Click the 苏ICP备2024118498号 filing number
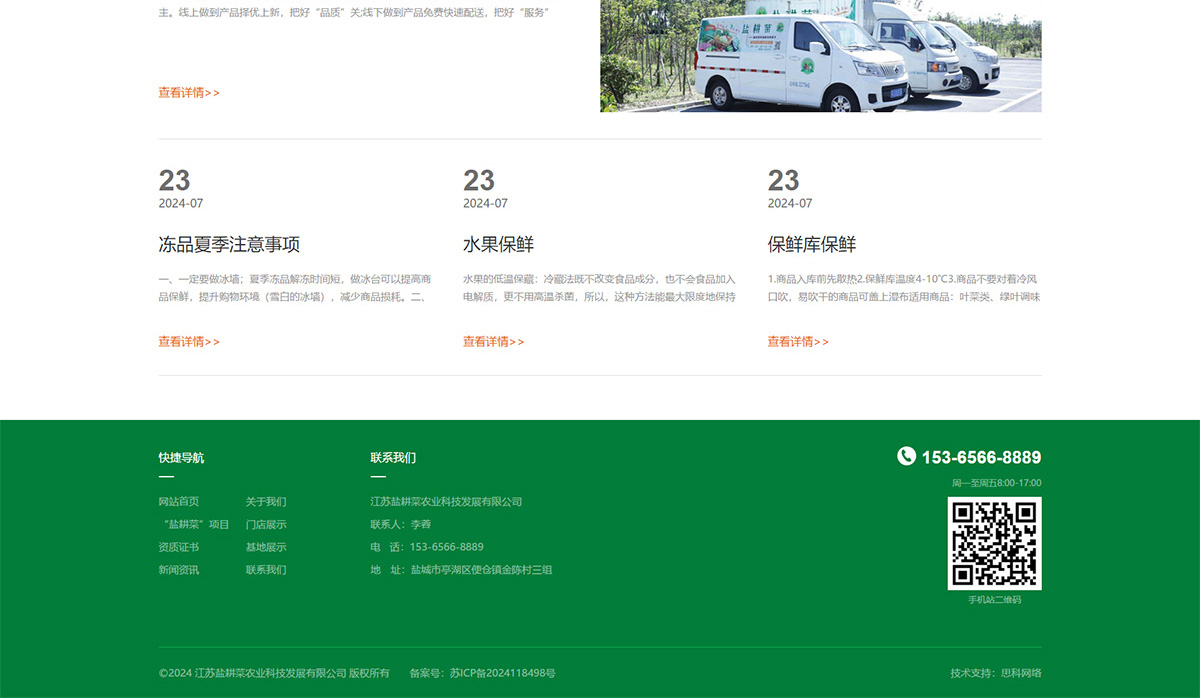This screenshot has width=1200, height=698. tap(500, 673)
